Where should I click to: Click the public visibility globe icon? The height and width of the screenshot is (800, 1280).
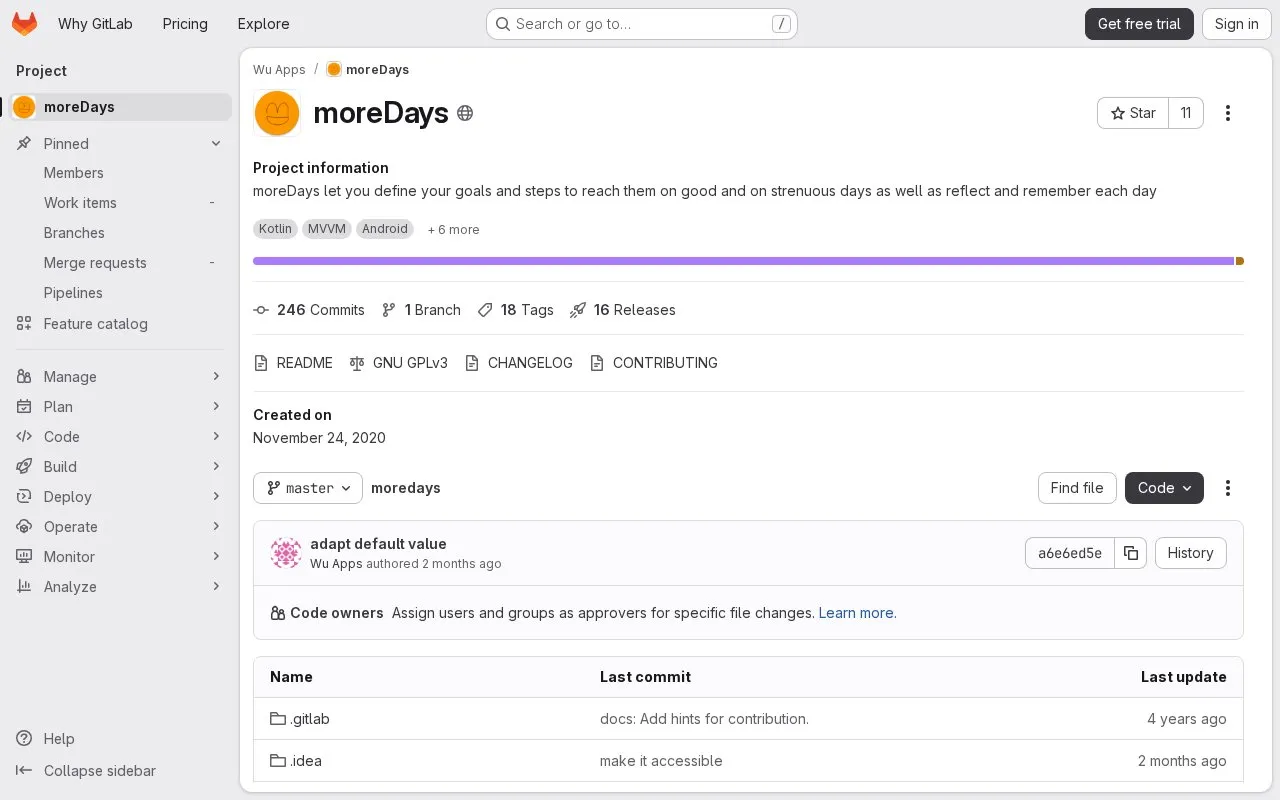[x=465, y=113]
